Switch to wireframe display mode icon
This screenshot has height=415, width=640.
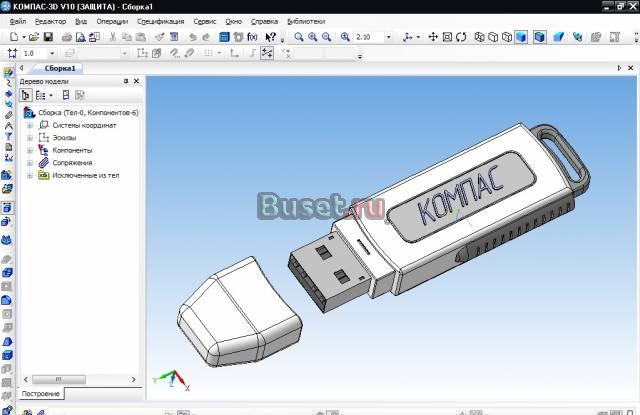(479, 37)
